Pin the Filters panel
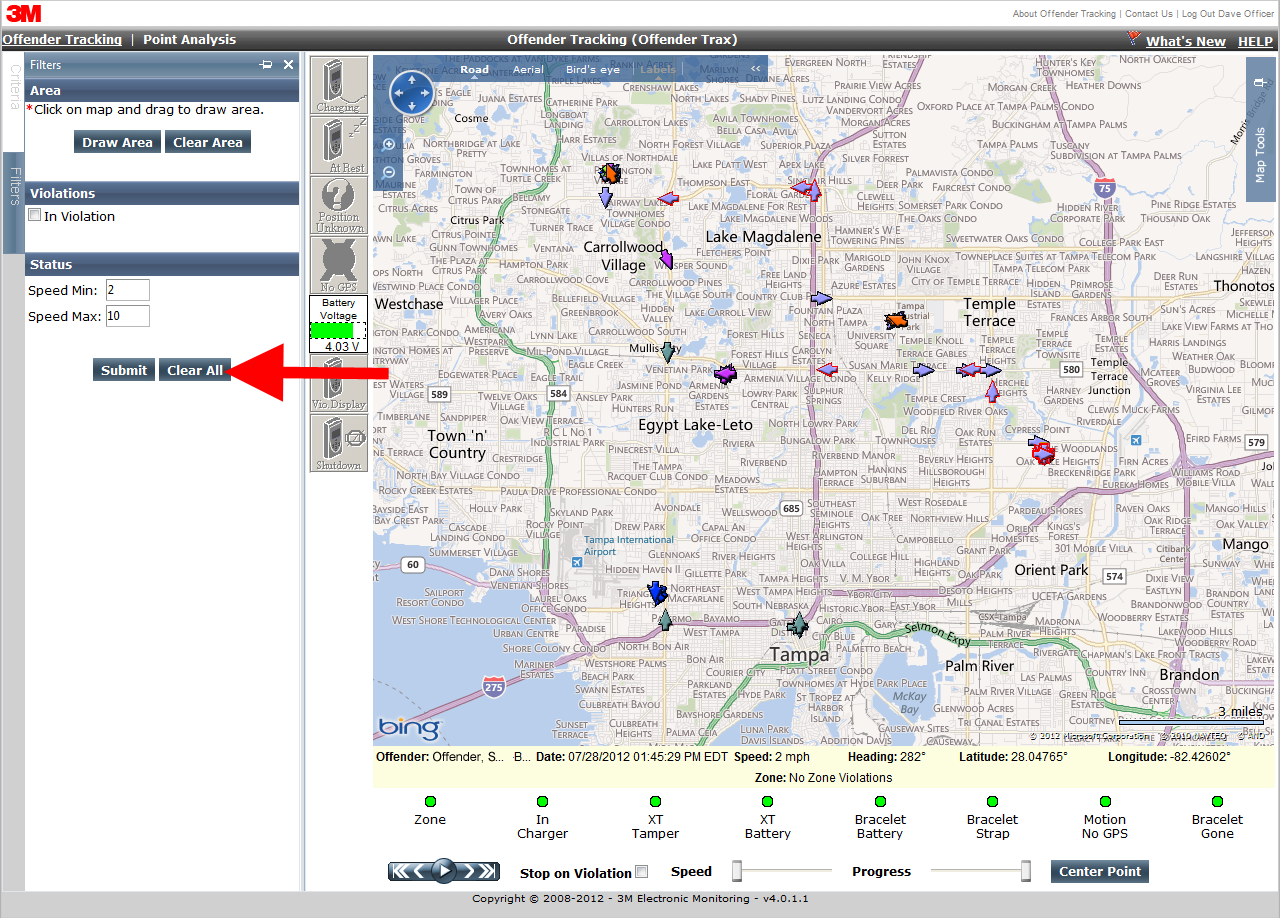Image resolution: width=1280 pixels, height=918 pixels. click(x=266, y=64)
